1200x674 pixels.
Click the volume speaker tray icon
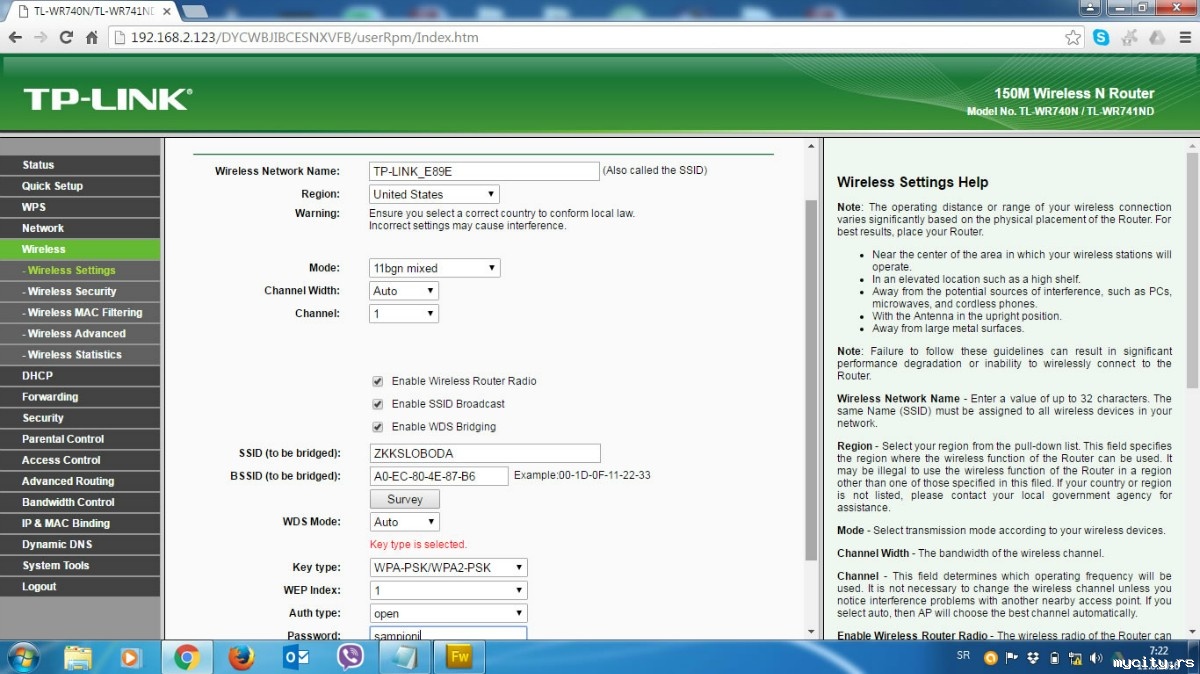click(x=1094, y=657)
